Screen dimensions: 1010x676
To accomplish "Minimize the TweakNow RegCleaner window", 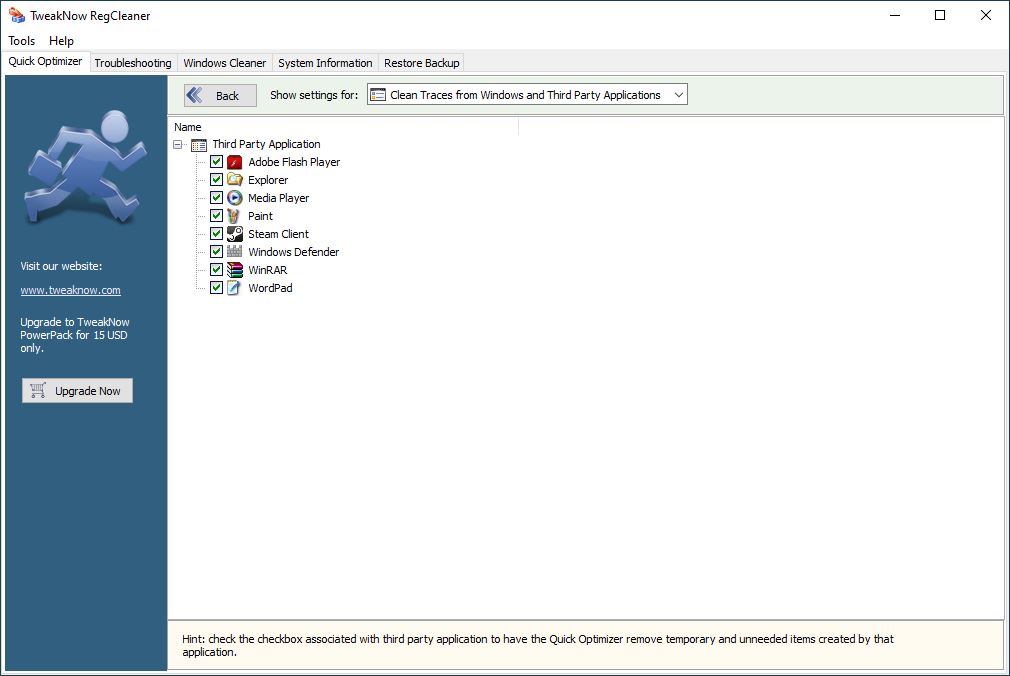I will point(895,15).
